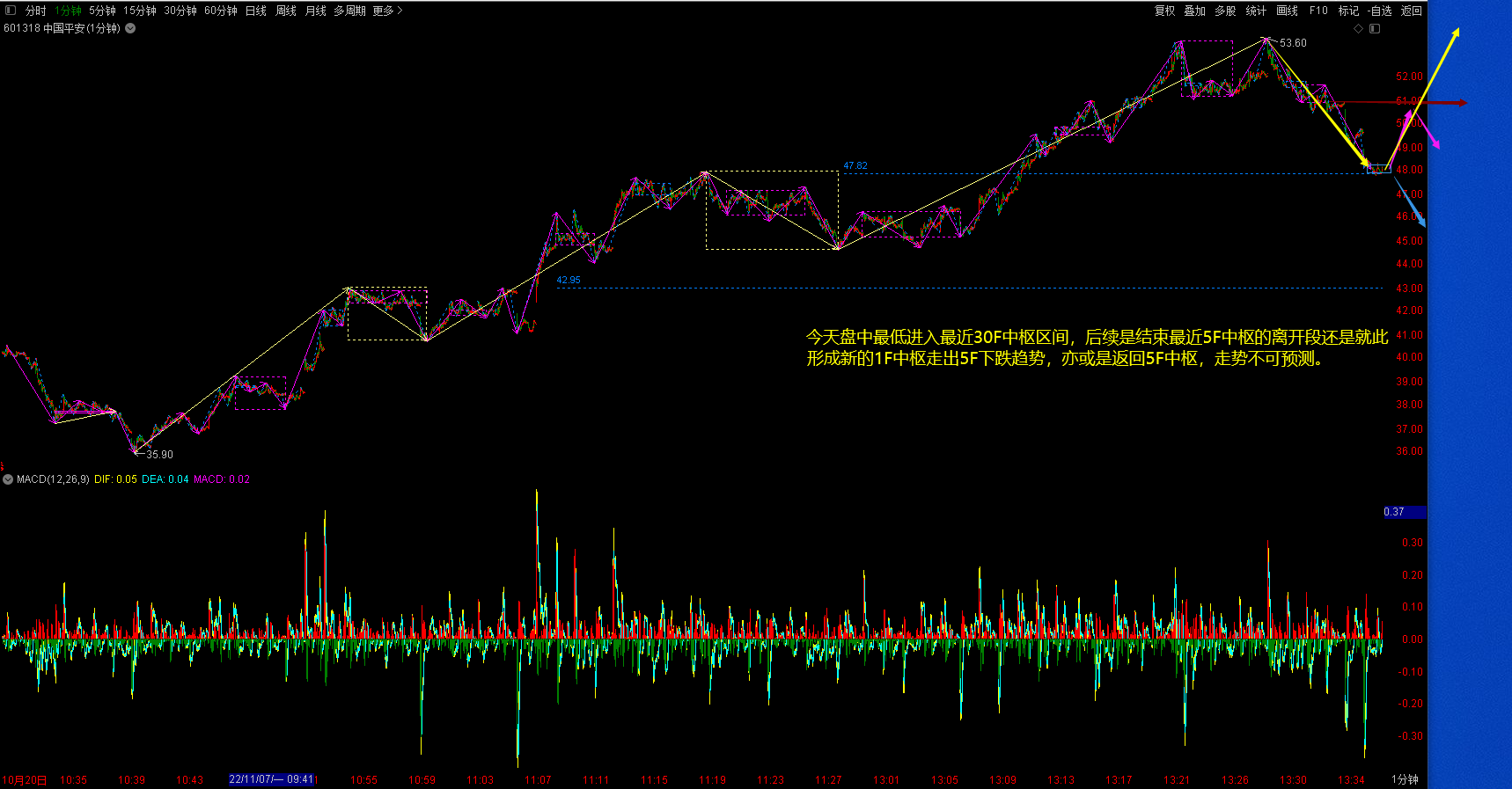Click the 1分钟 label at axis corner
Screen dimensions: 1512x789
pyautogui.click(x=1405, y=779)
